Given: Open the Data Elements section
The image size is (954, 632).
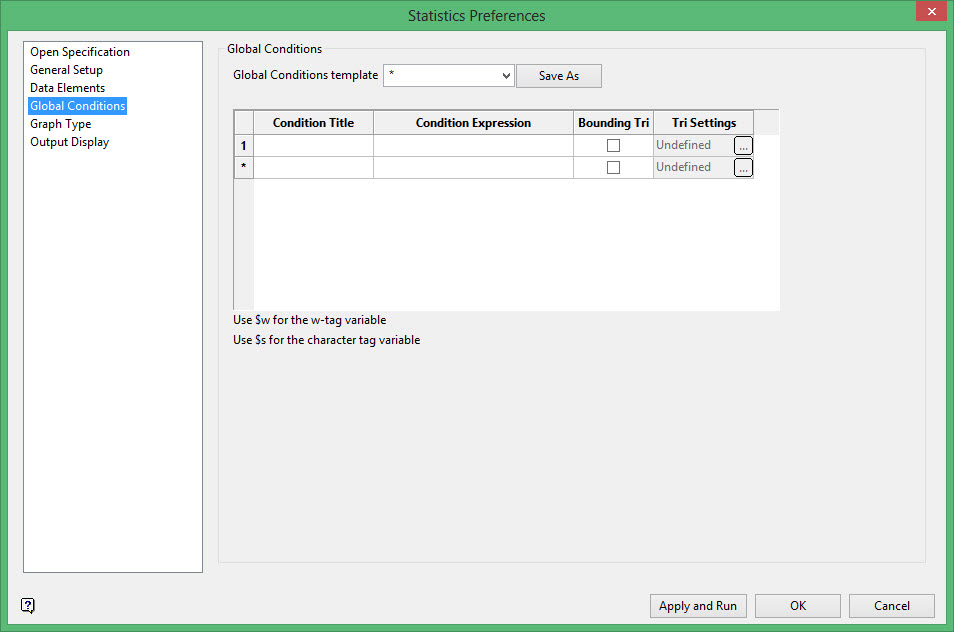Looking at the screenshot, I should [67, 88].
